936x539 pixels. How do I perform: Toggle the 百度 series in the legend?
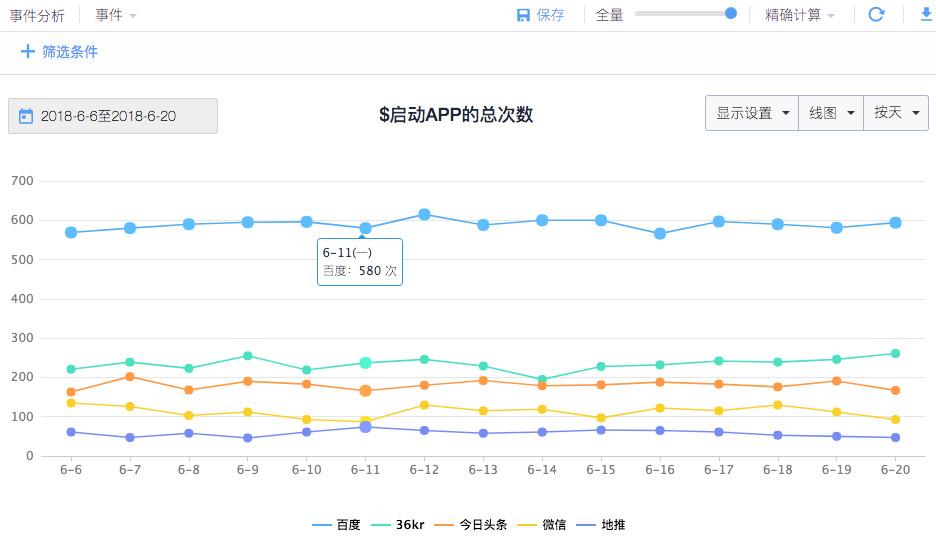[x=337, y=525]
